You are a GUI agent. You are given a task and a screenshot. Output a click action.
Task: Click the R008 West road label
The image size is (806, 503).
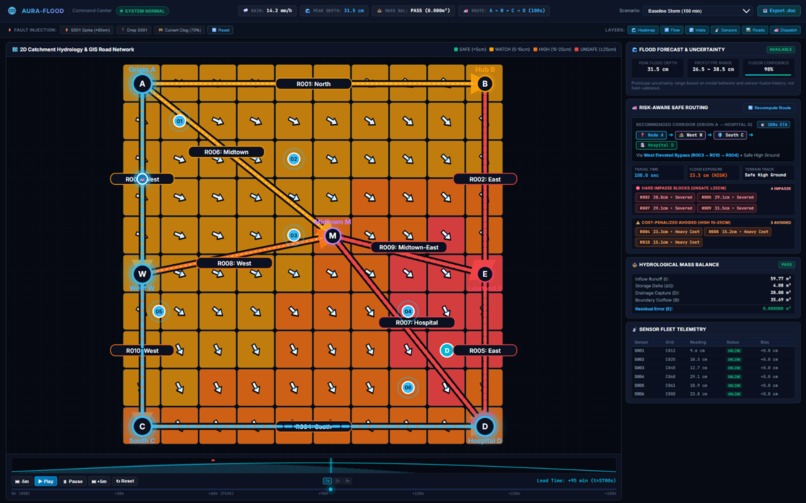pyautogui.click(x=234, y=263)
